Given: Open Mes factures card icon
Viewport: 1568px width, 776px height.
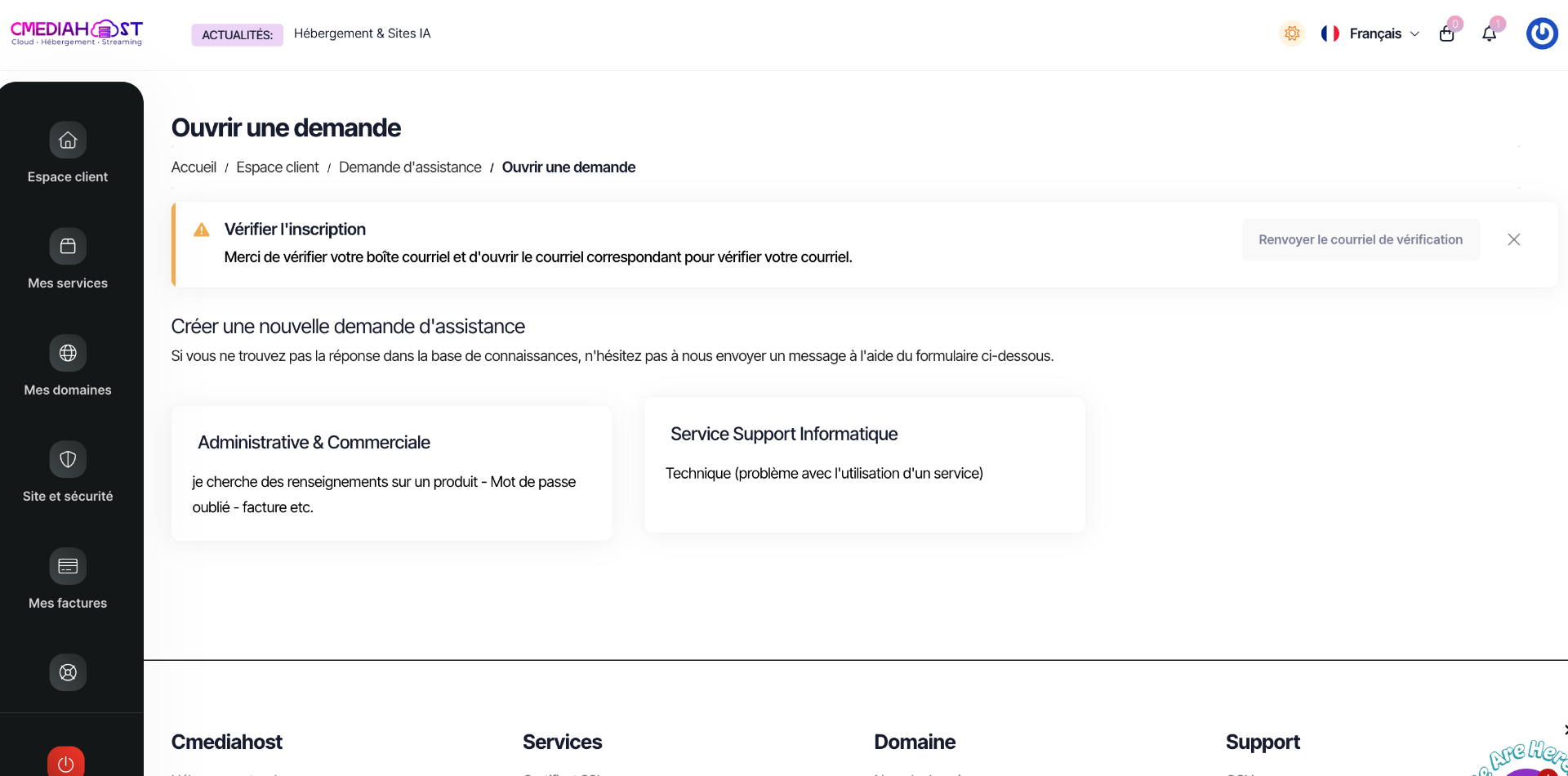Looking at the screenshot, I should point(68,566).
